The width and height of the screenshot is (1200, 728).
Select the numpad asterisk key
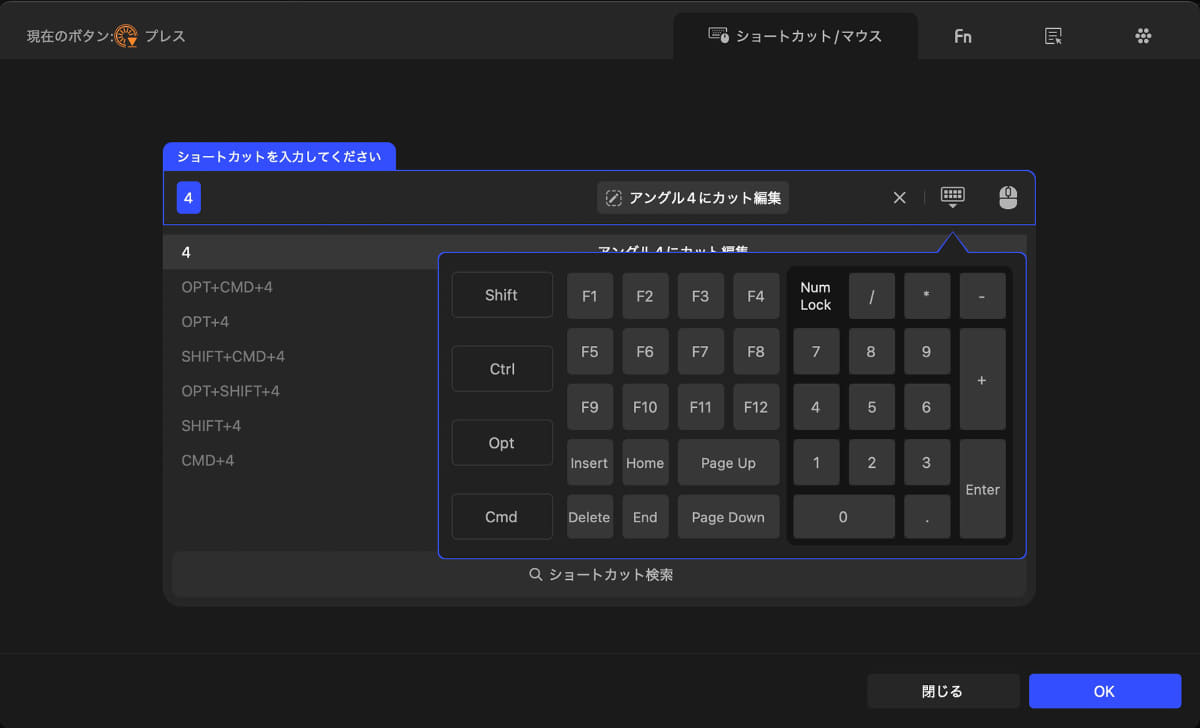(x=927, y=296)
